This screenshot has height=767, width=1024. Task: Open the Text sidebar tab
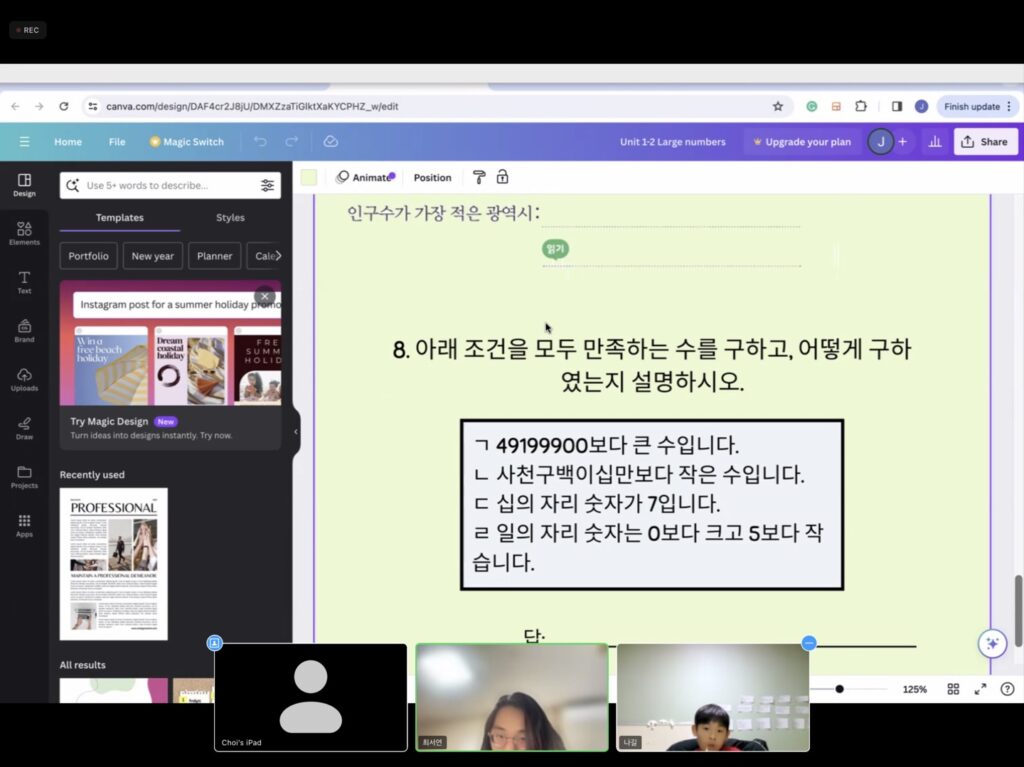point(24,282)
